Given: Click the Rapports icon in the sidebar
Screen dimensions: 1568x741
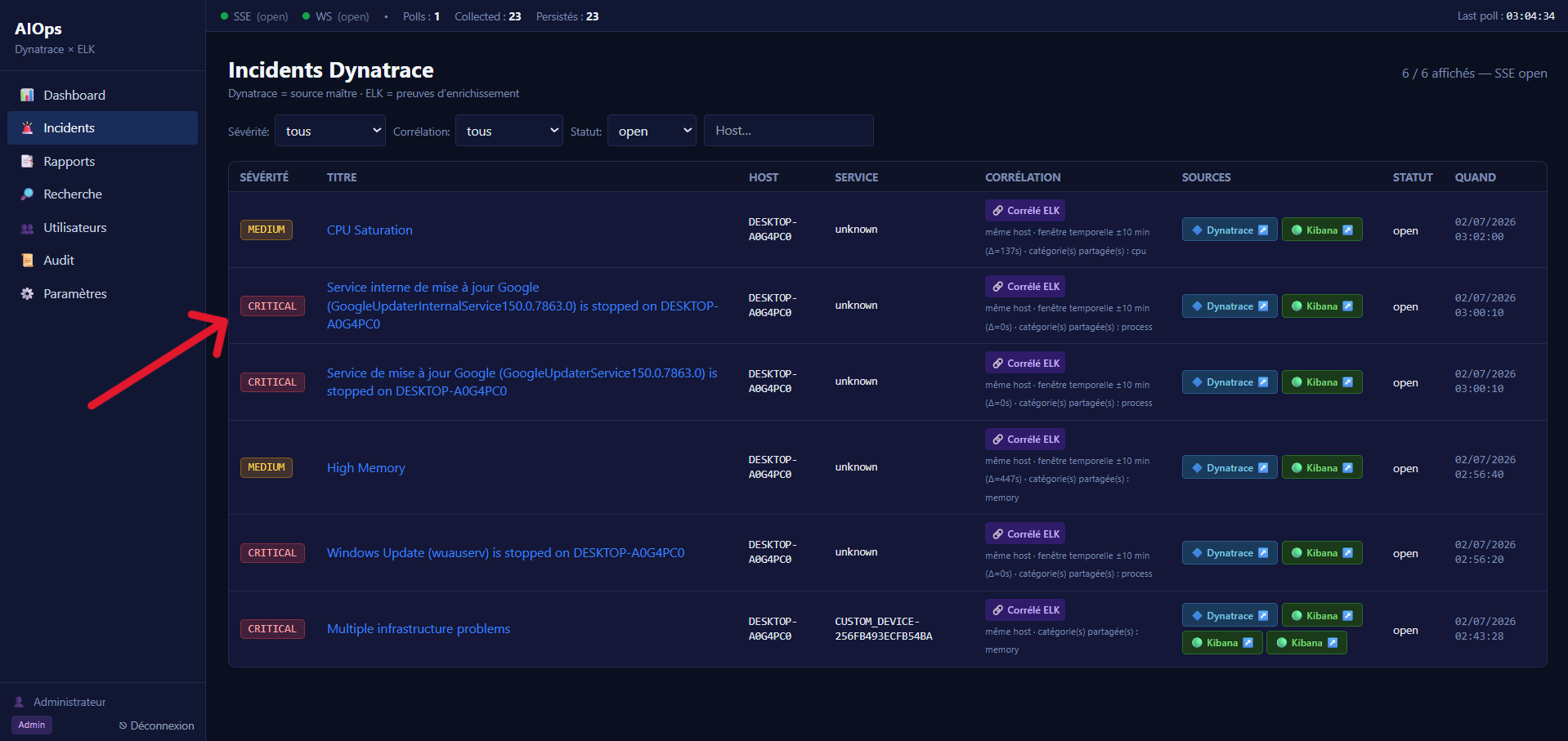Looking at the screenshot, I should click(27, 162).
